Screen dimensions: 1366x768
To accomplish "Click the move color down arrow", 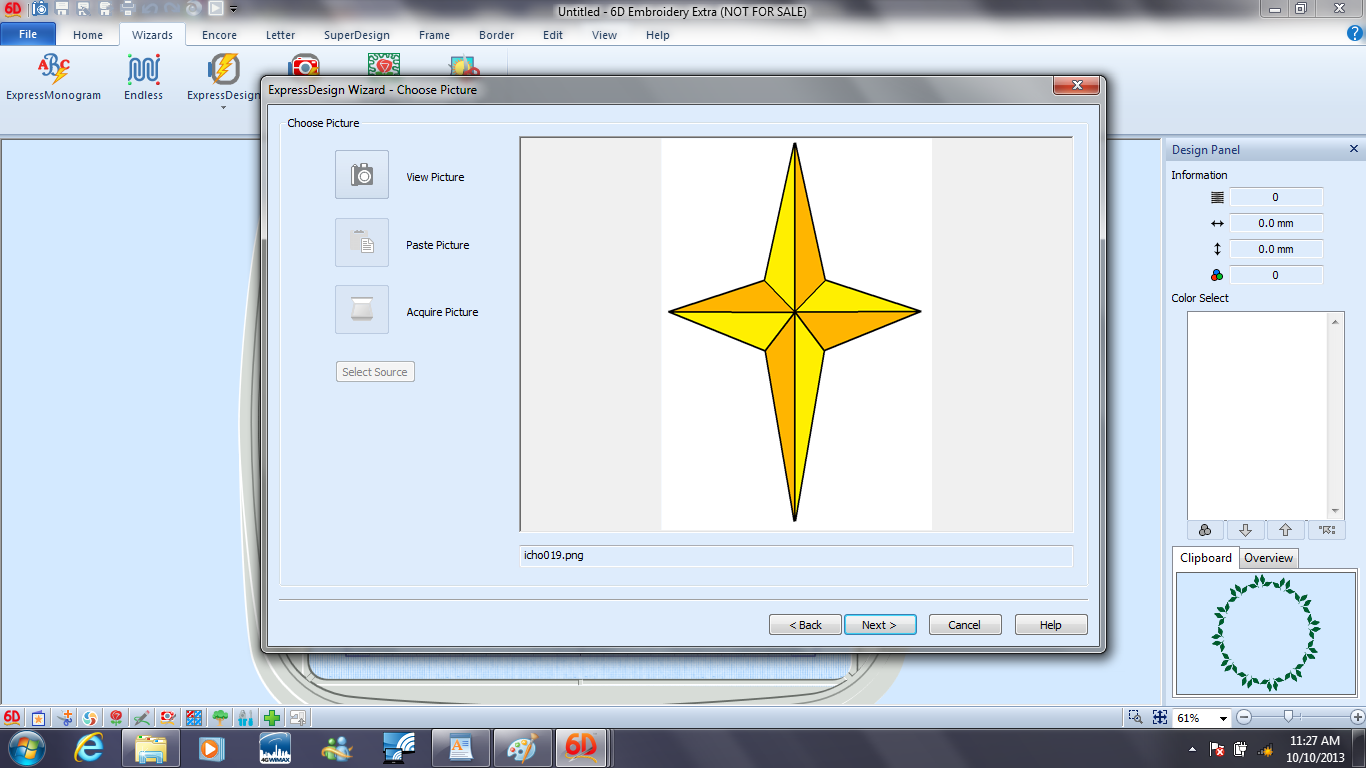I will click(x=1245, y=530).
